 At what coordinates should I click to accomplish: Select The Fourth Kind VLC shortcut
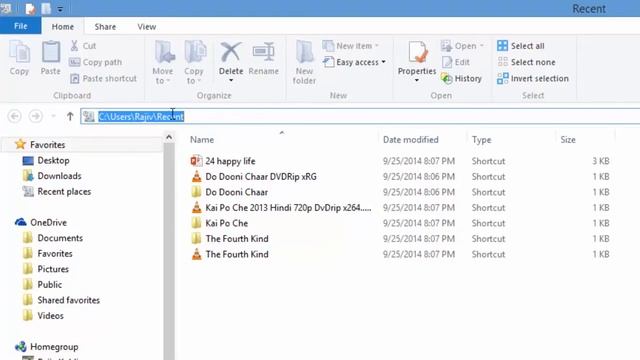pyautogui.click(x=229, y=254)
